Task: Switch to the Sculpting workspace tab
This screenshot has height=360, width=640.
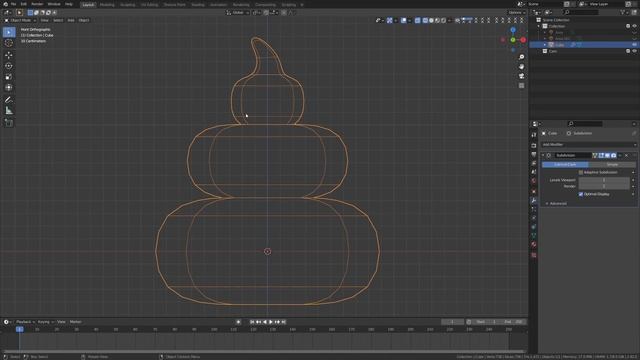Action: tap(127, 4)
